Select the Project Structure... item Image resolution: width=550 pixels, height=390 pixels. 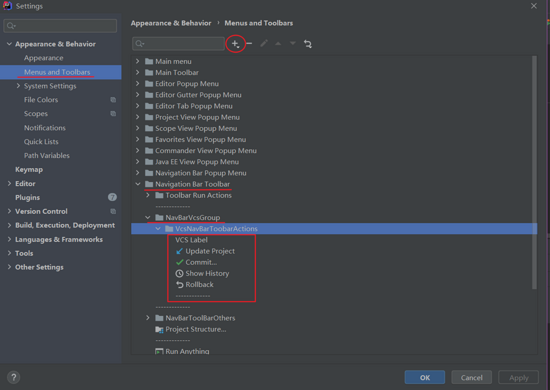(x=190, y=329)
